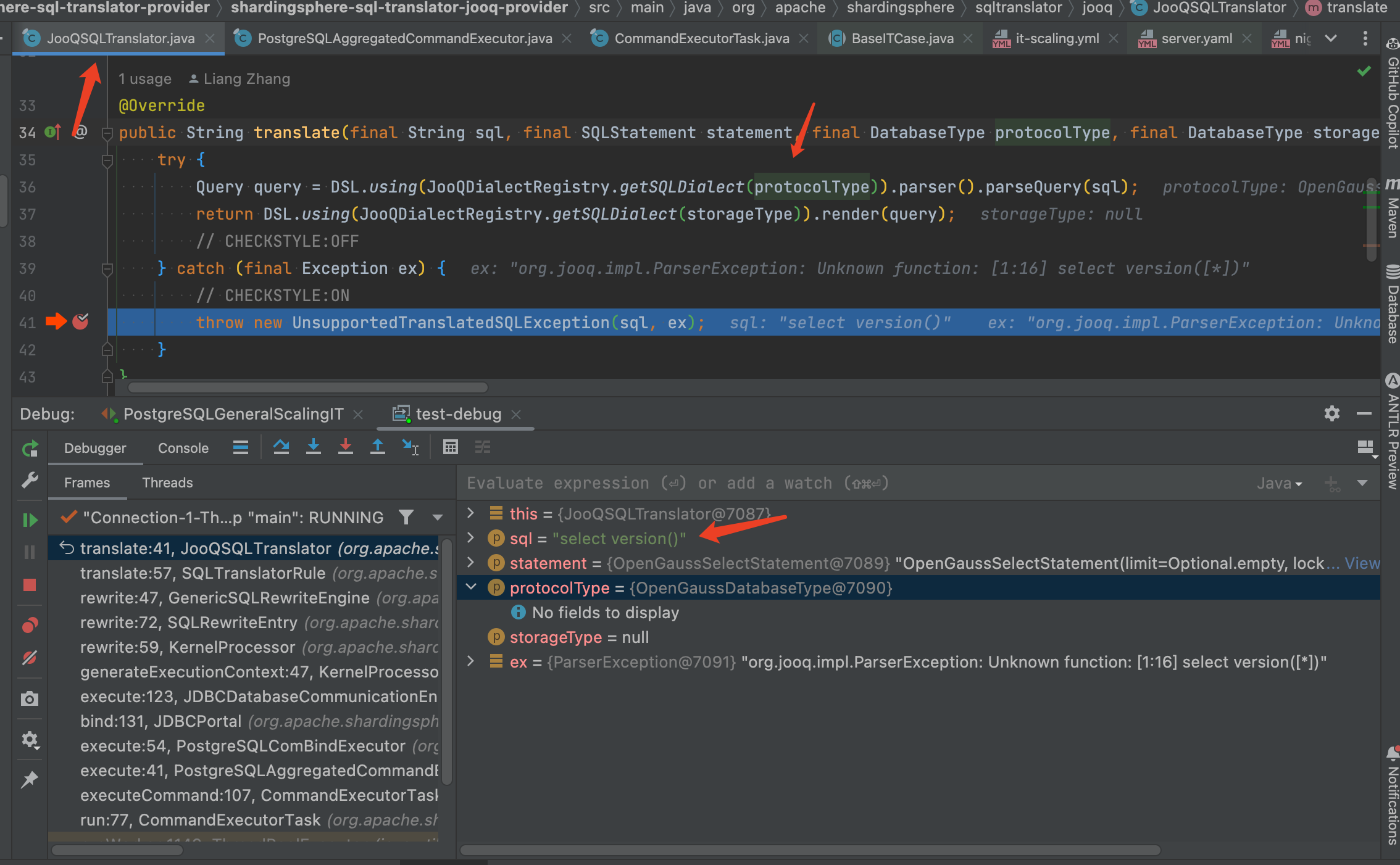Switch to the Console tab
The width and height of the screenshot is (1400, 865).
tap(183, 447)
